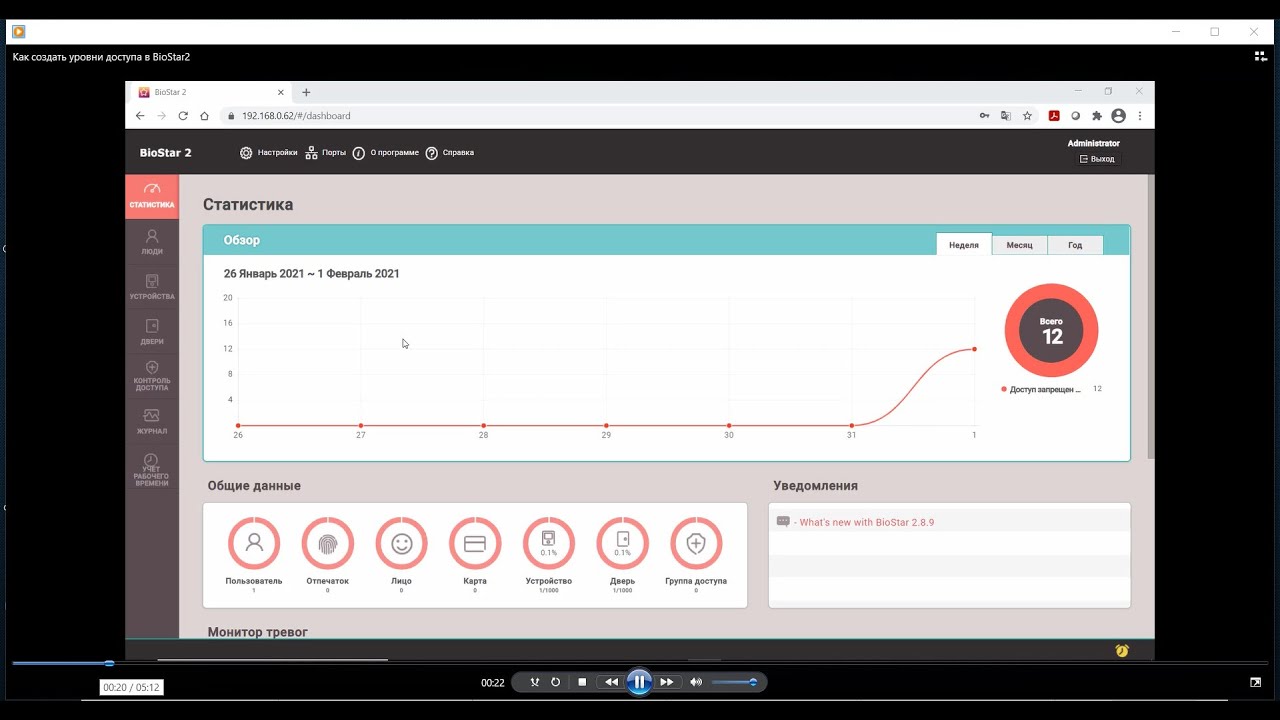The width and height of the screenshot is (1280, 720).
Task: Select the BioStar 2 browser tab
Action: 210,92
